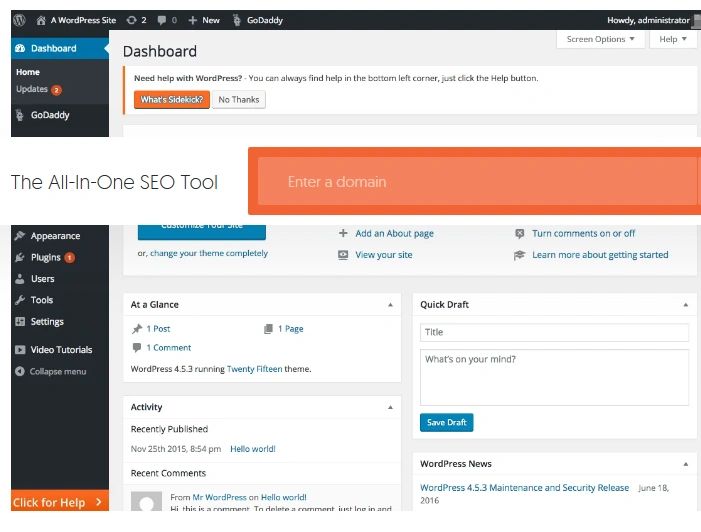Viewport: 701px width, 532px height.
Task: Click the Enter a domain input field
Action: (x=479, y=181)
